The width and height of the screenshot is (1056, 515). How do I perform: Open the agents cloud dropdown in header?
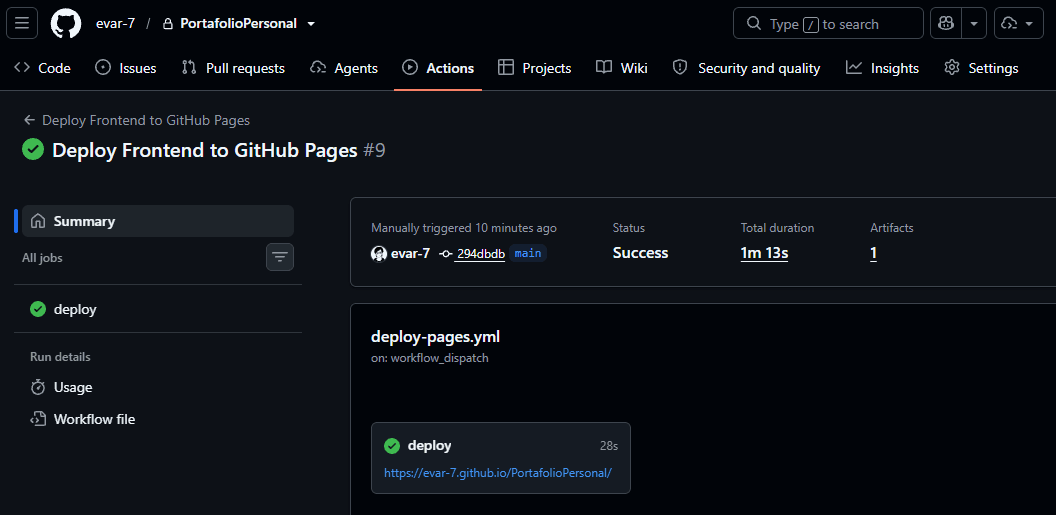tap(1018, 24)
